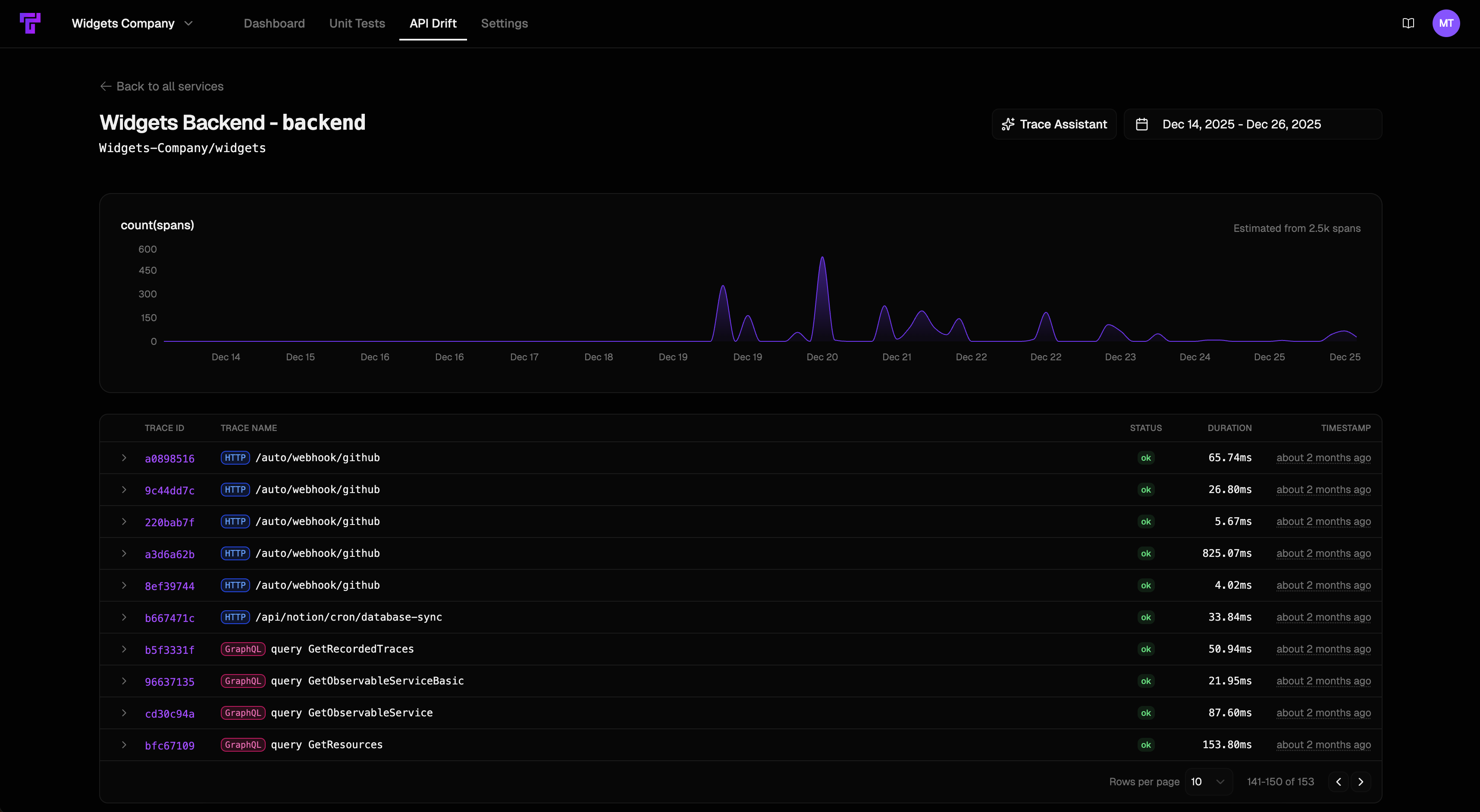The height and width of the screenshot is (812, 1480).
Task: Open the Widgets Company workspace dropdown
Action: tap(132, 24)
